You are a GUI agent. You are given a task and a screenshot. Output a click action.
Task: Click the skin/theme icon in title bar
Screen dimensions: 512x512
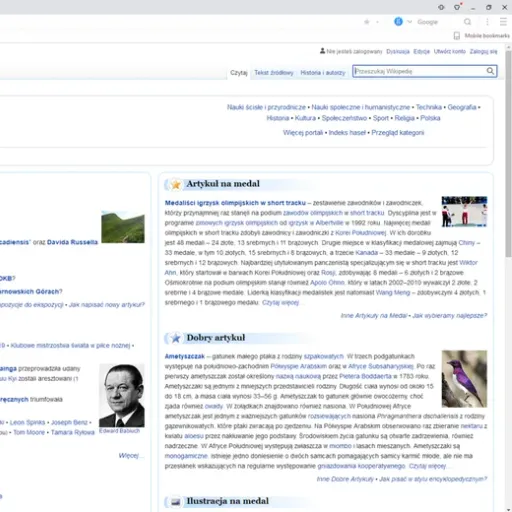(441, 7)
